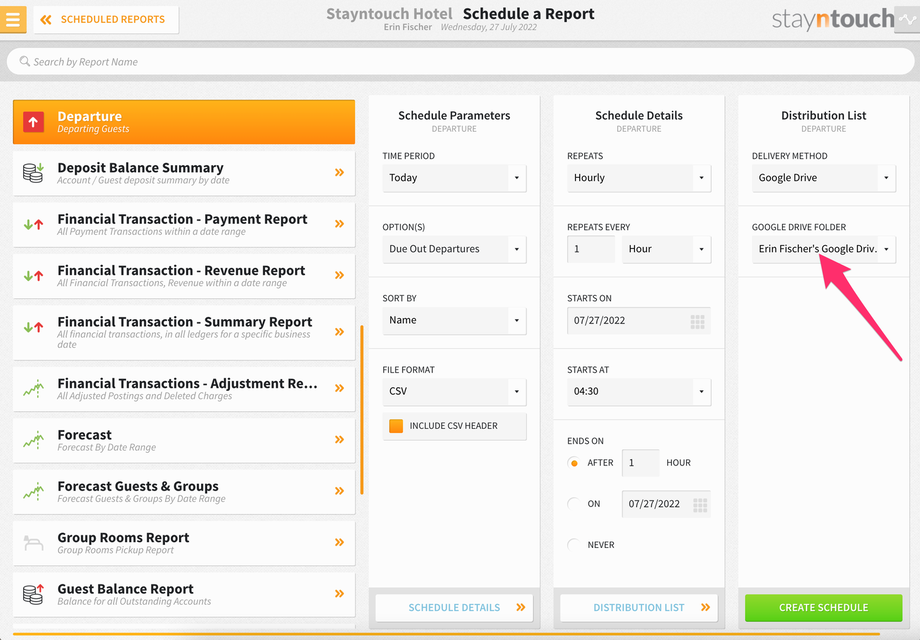The image size is (920, 640).
Task: Click the Ends After hour count field
Action: [640, 463]
